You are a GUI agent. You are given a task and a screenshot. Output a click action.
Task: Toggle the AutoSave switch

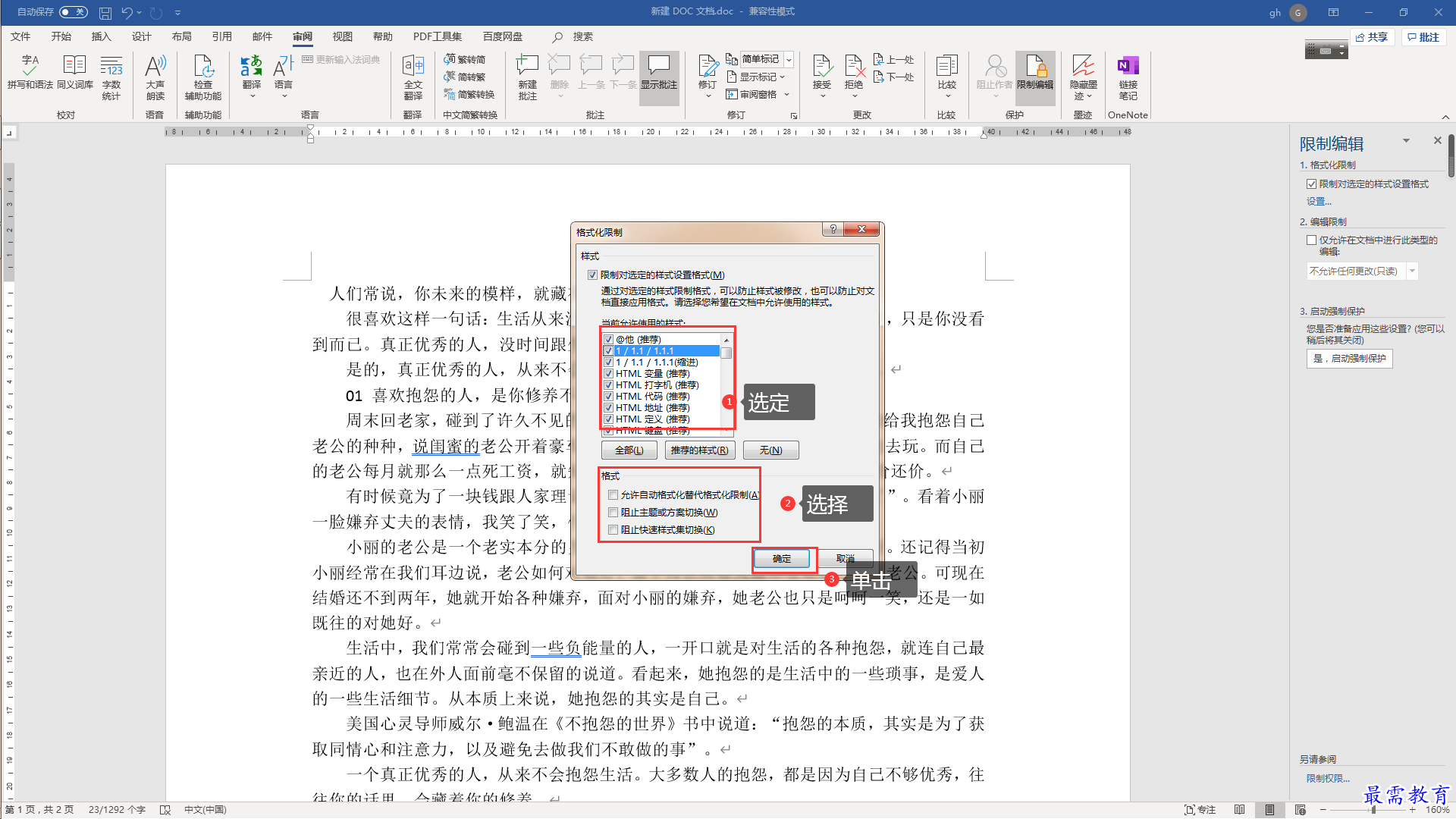(73, 12)
